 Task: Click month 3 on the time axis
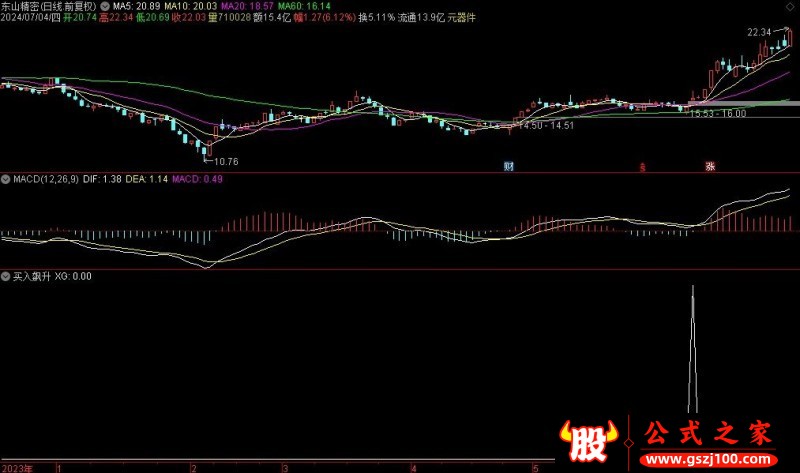point(285,468)
